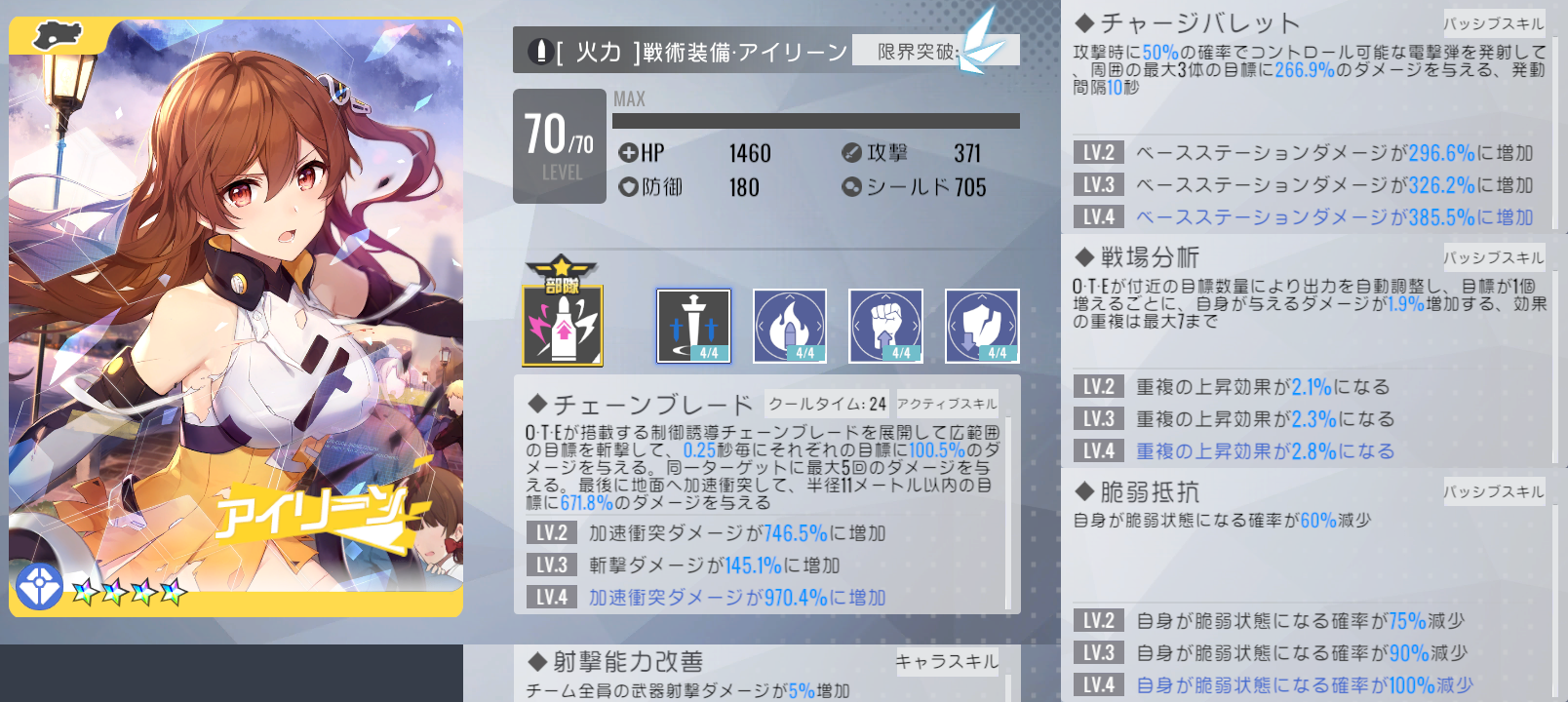Image resolution: width=1568 pixels, height=702 pixels.
Task: Select the chain blade sword skill icon
Action: click(x=693, y=326)
